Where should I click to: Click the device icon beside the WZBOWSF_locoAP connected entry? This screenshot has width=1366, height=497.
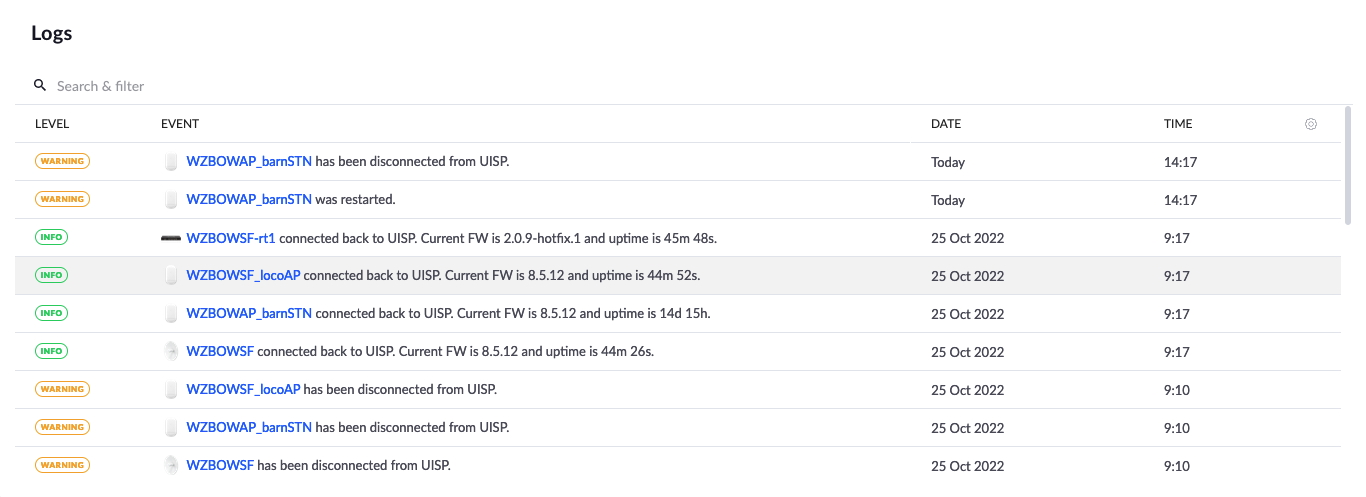(x=171, y=276)
